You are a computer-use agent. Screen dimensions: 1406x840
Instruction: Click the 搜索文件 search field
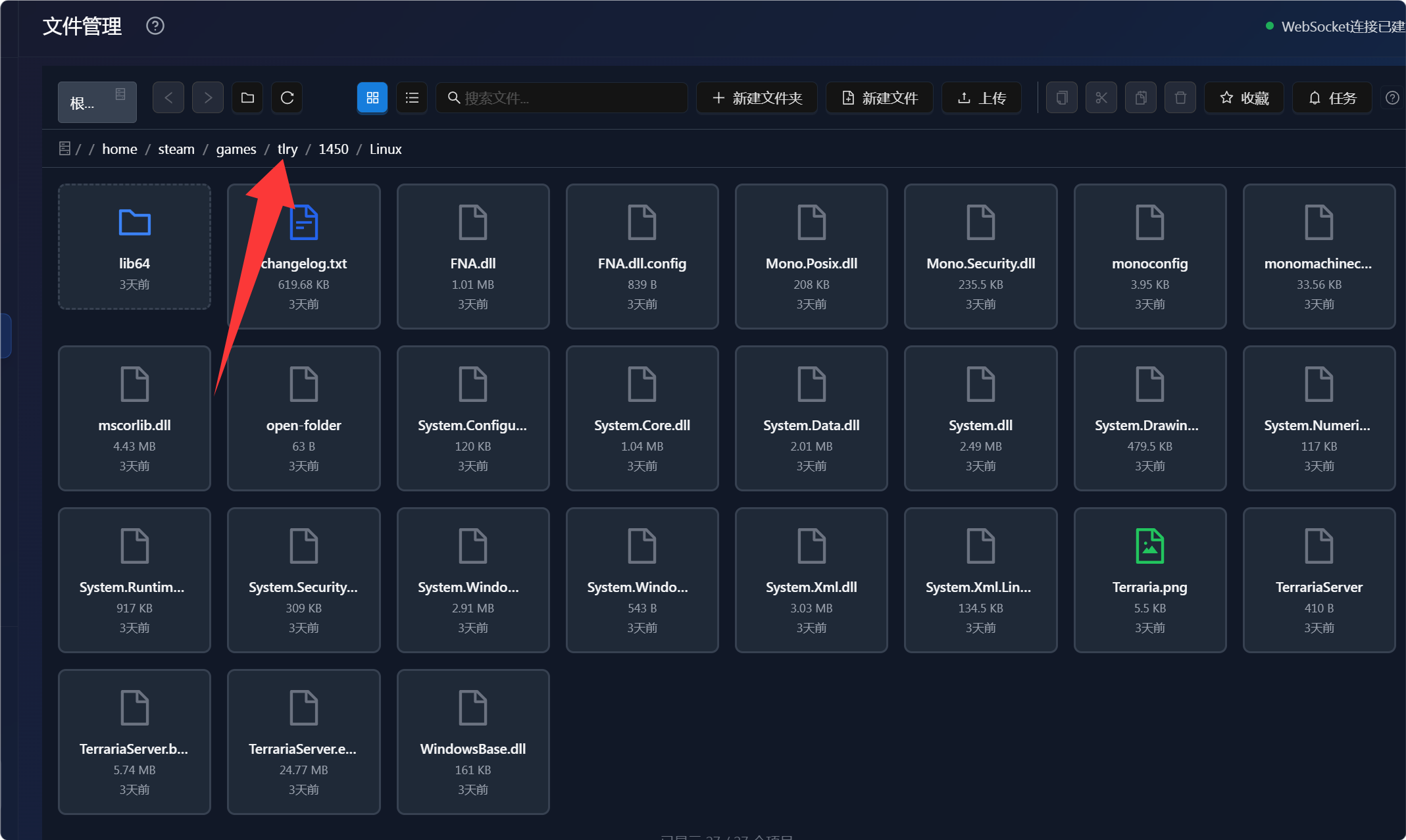click(x=562, y=98)
